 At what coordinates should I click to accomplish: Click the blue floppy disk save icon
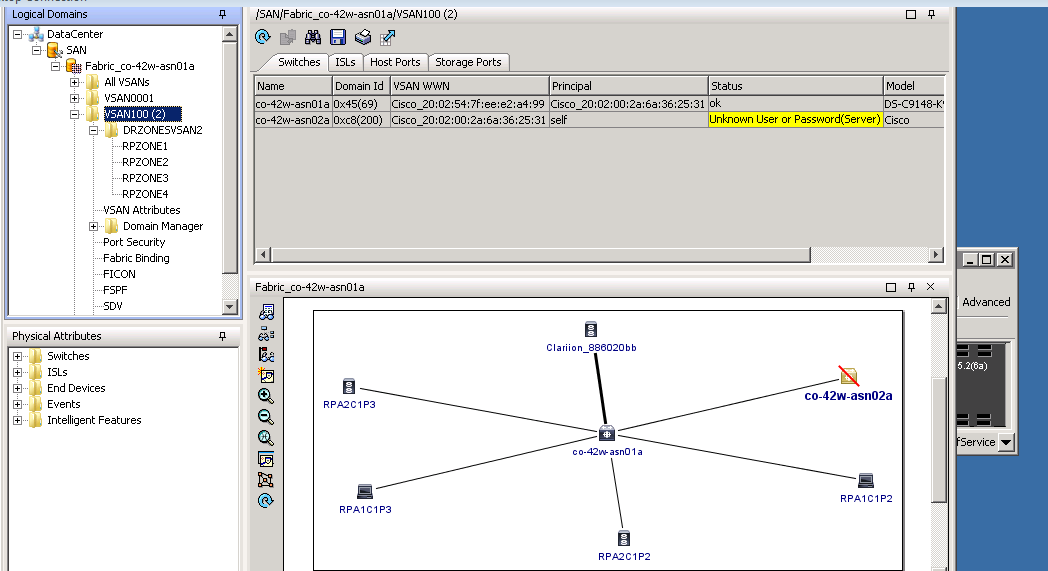(338, 37)
